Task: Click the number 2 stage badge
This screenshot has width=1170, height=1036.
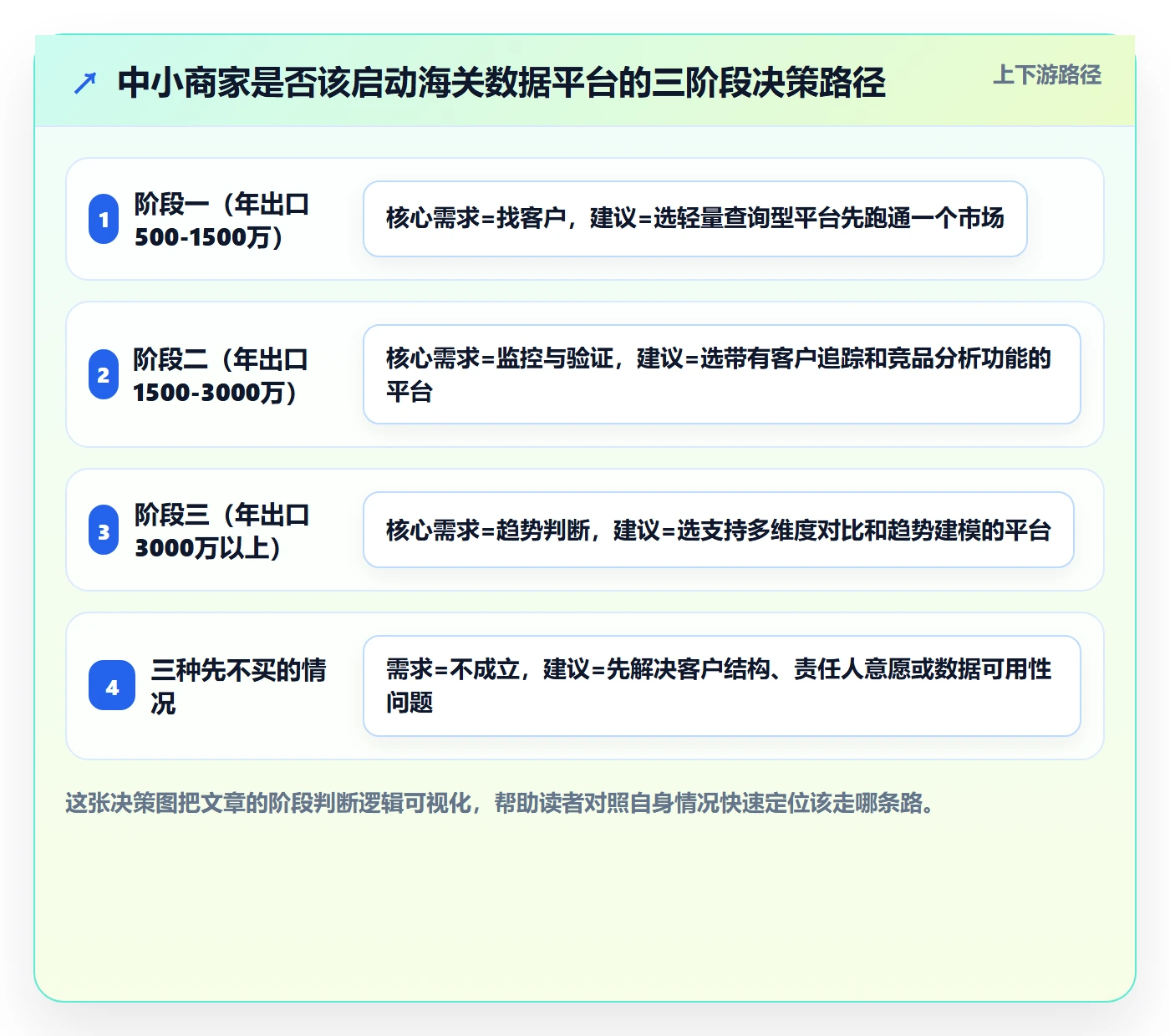Action: click(x=104, y=374)
